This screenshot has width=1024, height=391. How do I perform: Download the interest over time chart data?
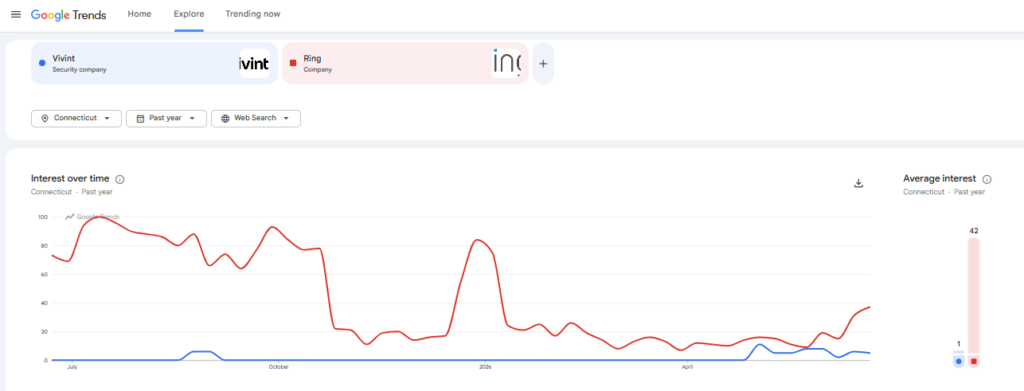859,183
